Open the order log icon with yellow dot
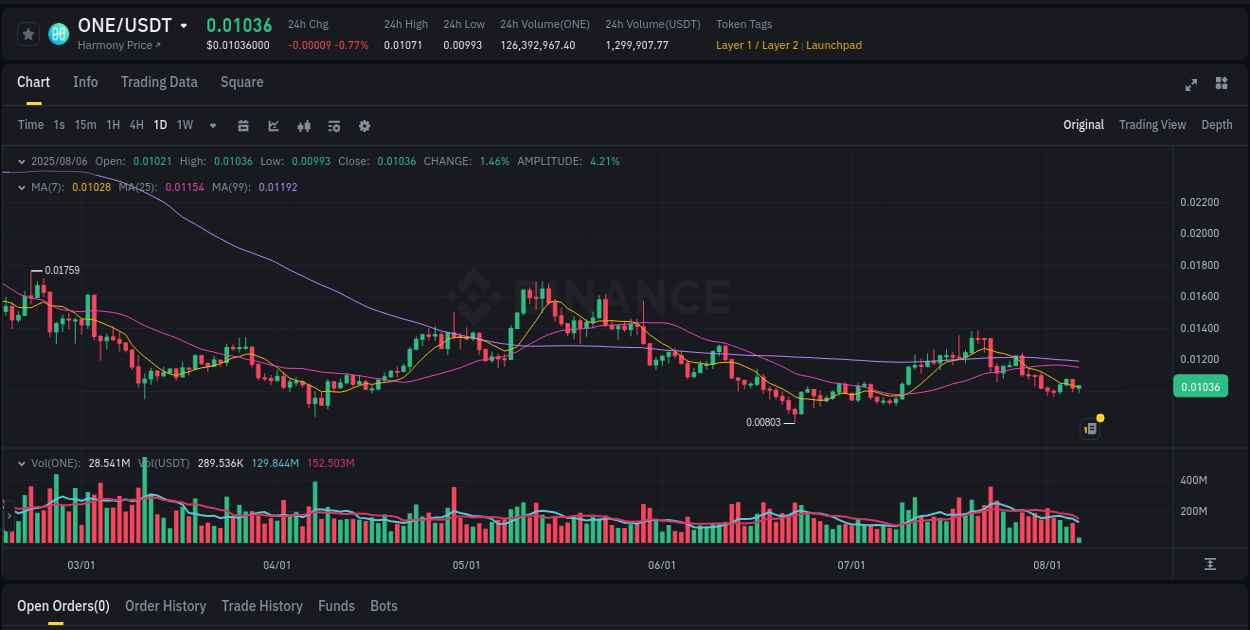This screenshot has width=1250, height=630. point(1089,428)
